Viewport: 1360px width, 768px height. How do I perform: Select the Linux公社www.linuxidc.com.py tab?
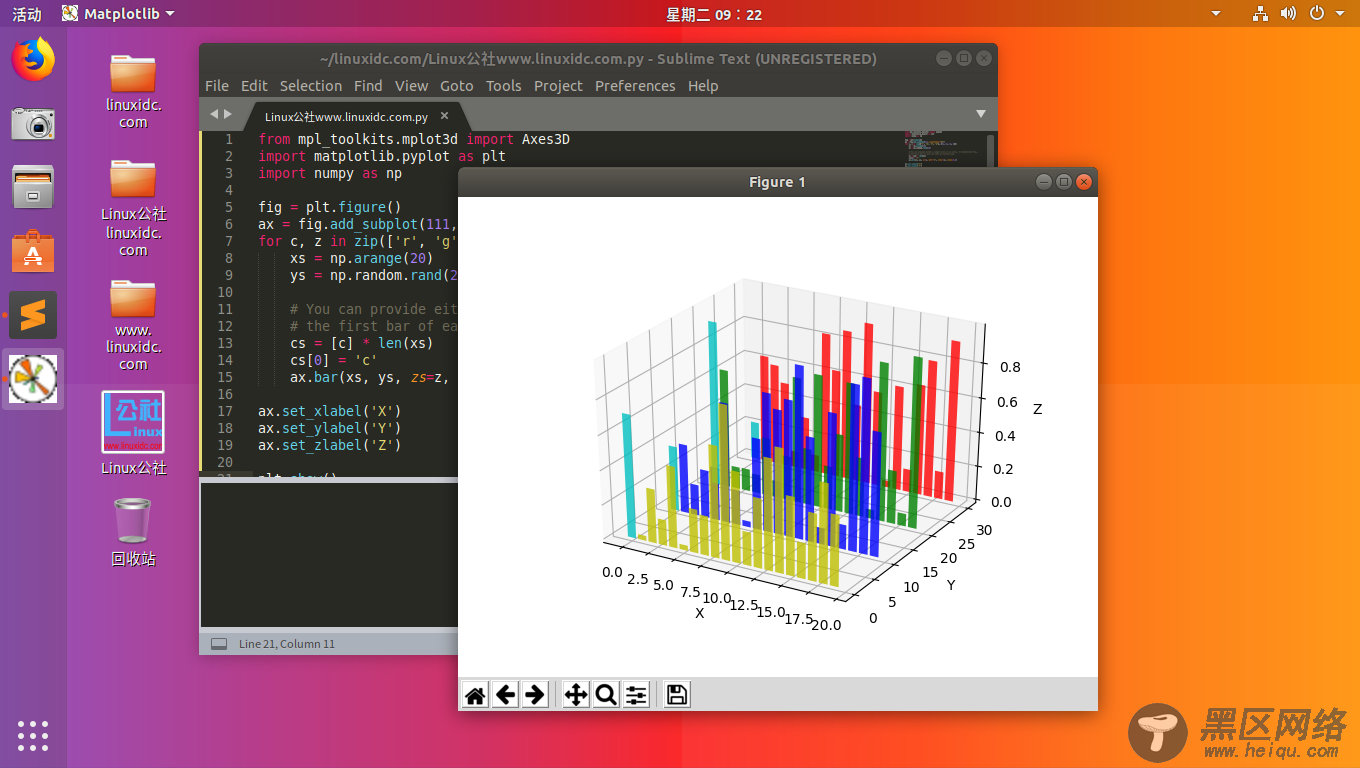[346, 116]
